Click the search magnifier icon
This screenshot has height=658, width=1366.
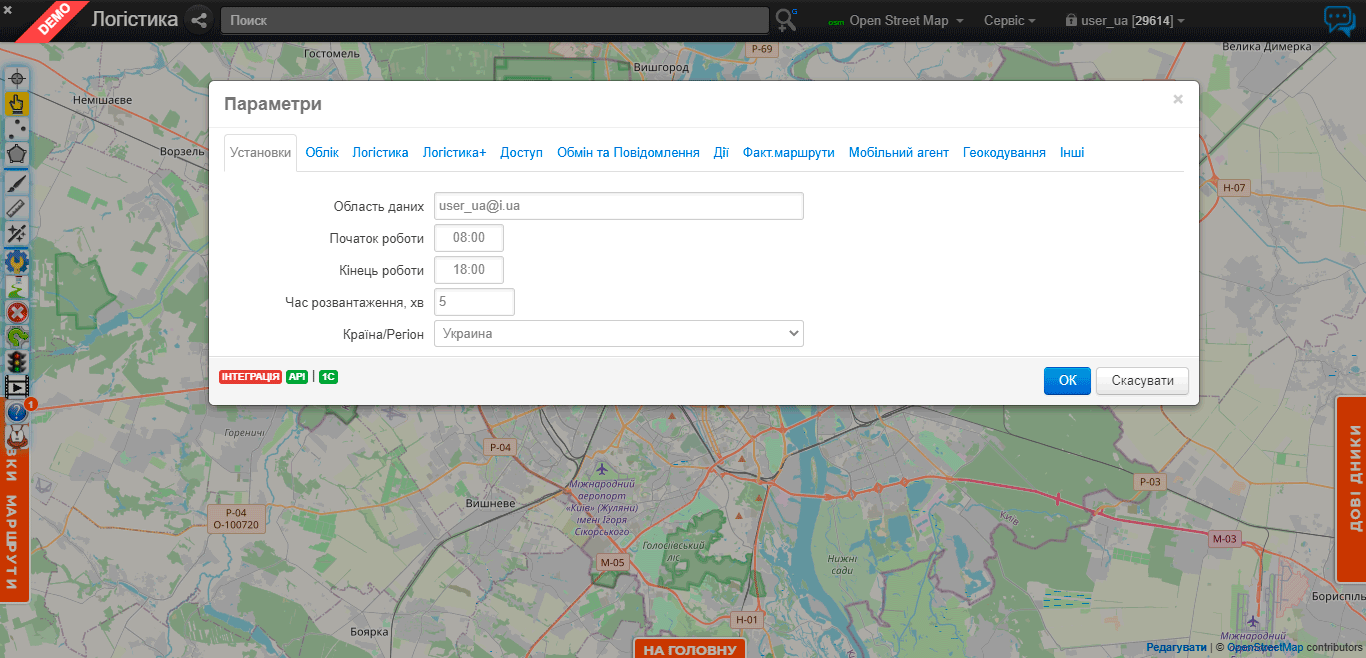point(786,20)
